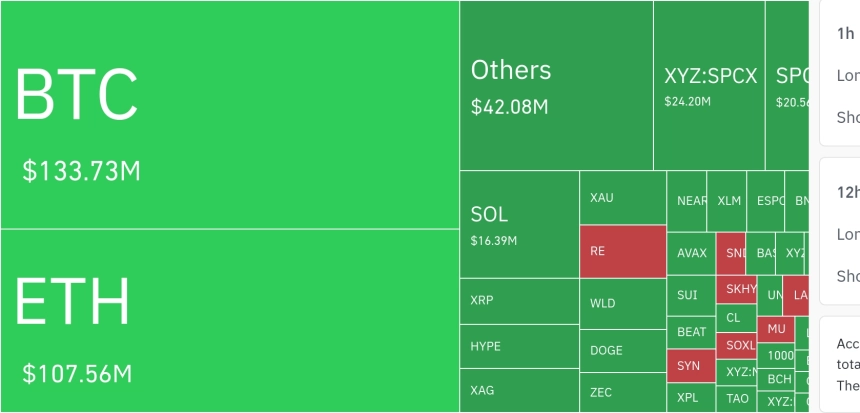Click the XAG tile

pos(519,391)
